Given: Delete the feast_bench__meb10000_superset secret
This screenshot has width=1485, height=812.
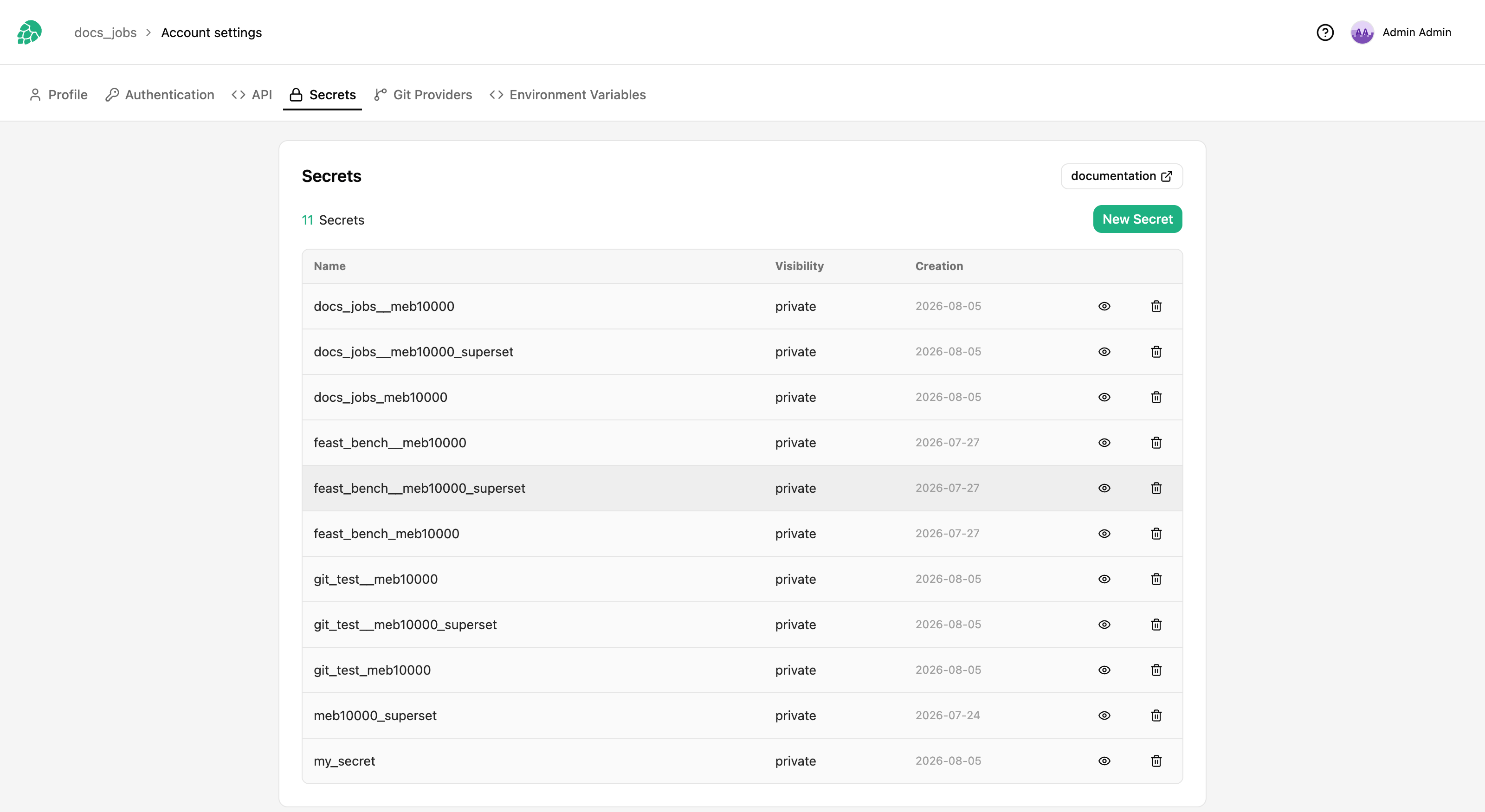Looking at the screenshot, I should (x=1156, y=488).
